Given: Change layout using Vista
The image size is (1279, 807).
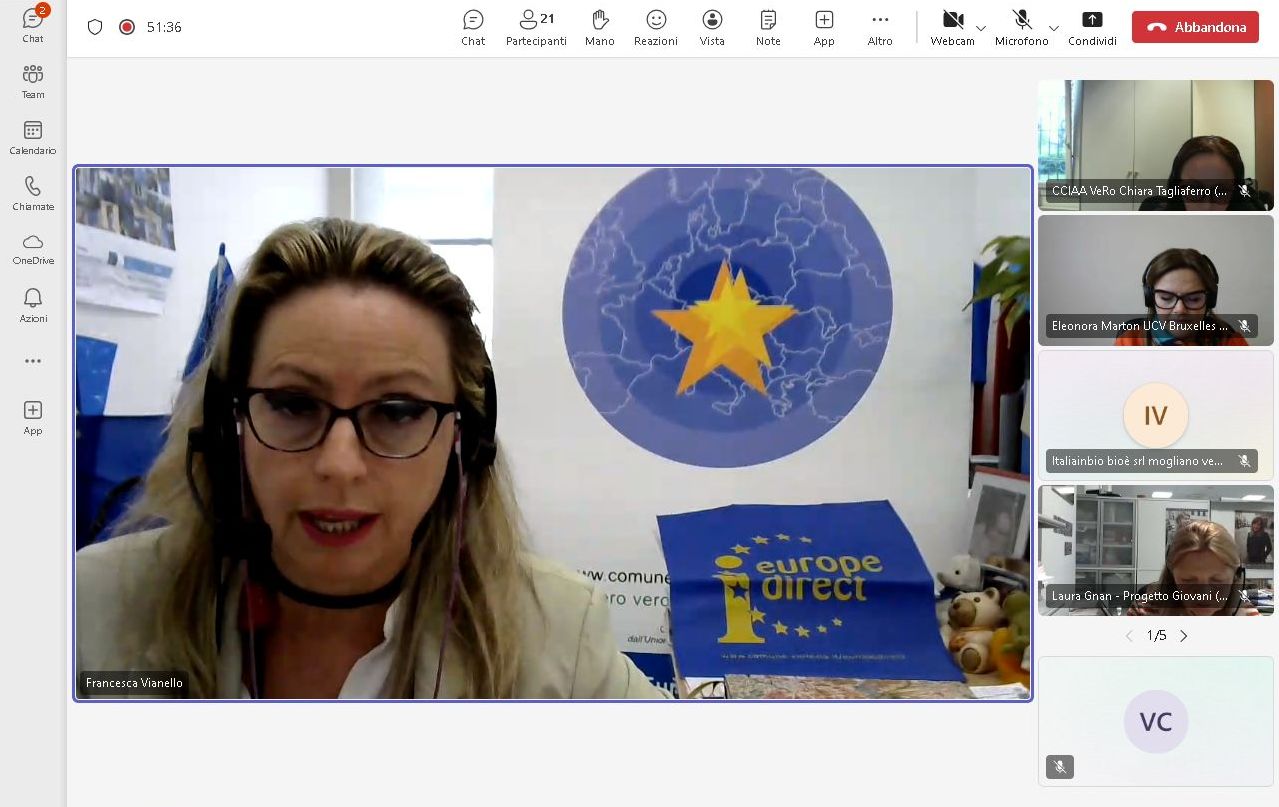Looking at the screenshot, I should pos(712,28).
